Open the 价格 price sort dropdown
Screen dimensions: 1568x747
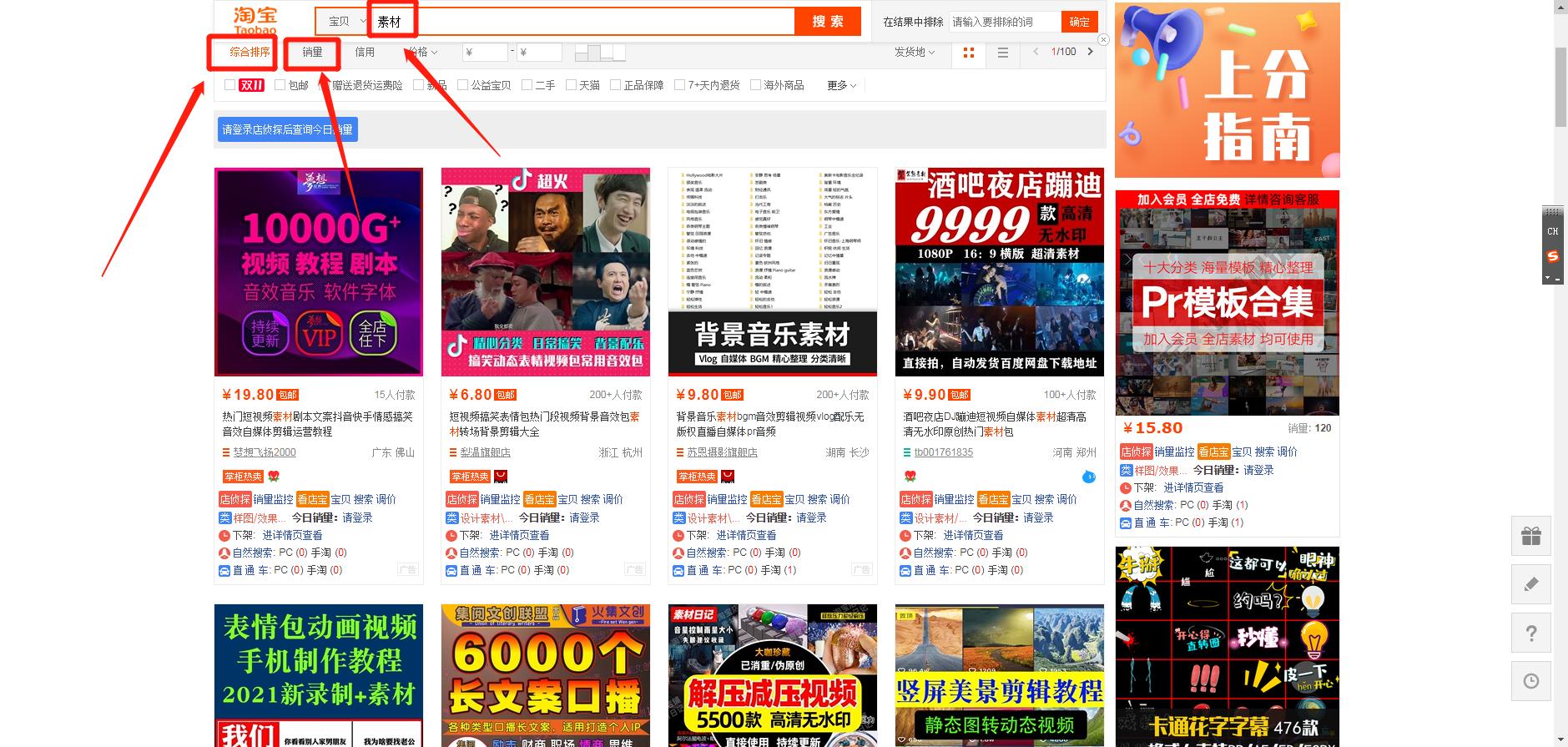coord(422,52)
